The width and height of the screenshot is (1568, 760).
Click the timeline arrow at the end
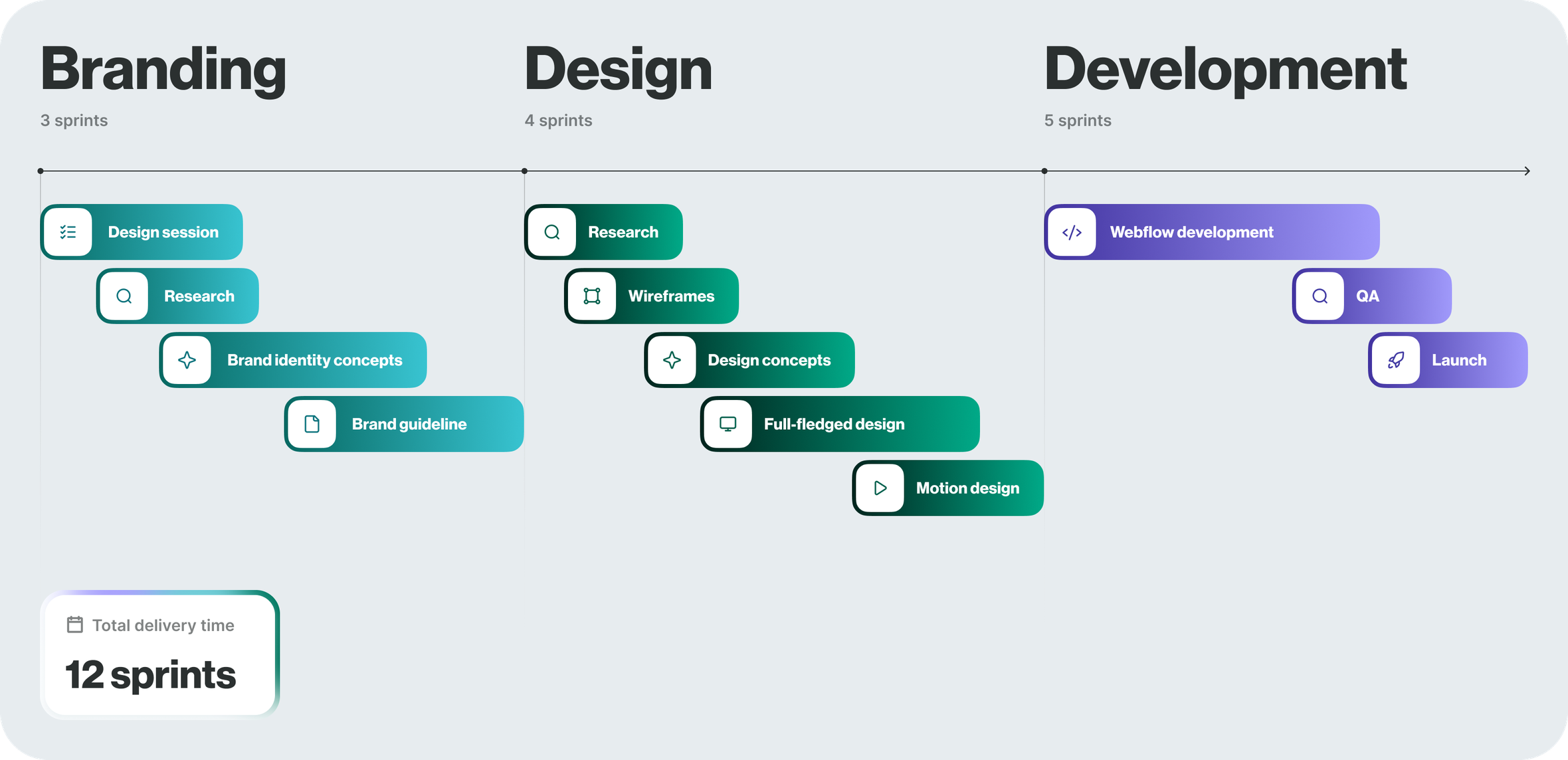click(x=1527, y=171)
